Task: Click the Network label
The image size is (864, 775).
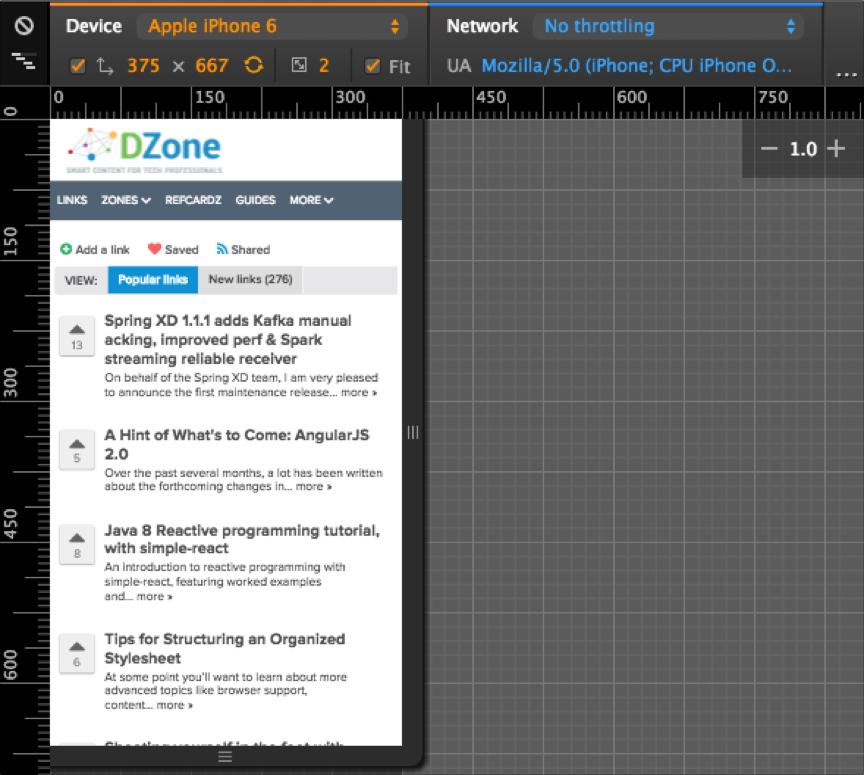Action: (x=482, y=26)
